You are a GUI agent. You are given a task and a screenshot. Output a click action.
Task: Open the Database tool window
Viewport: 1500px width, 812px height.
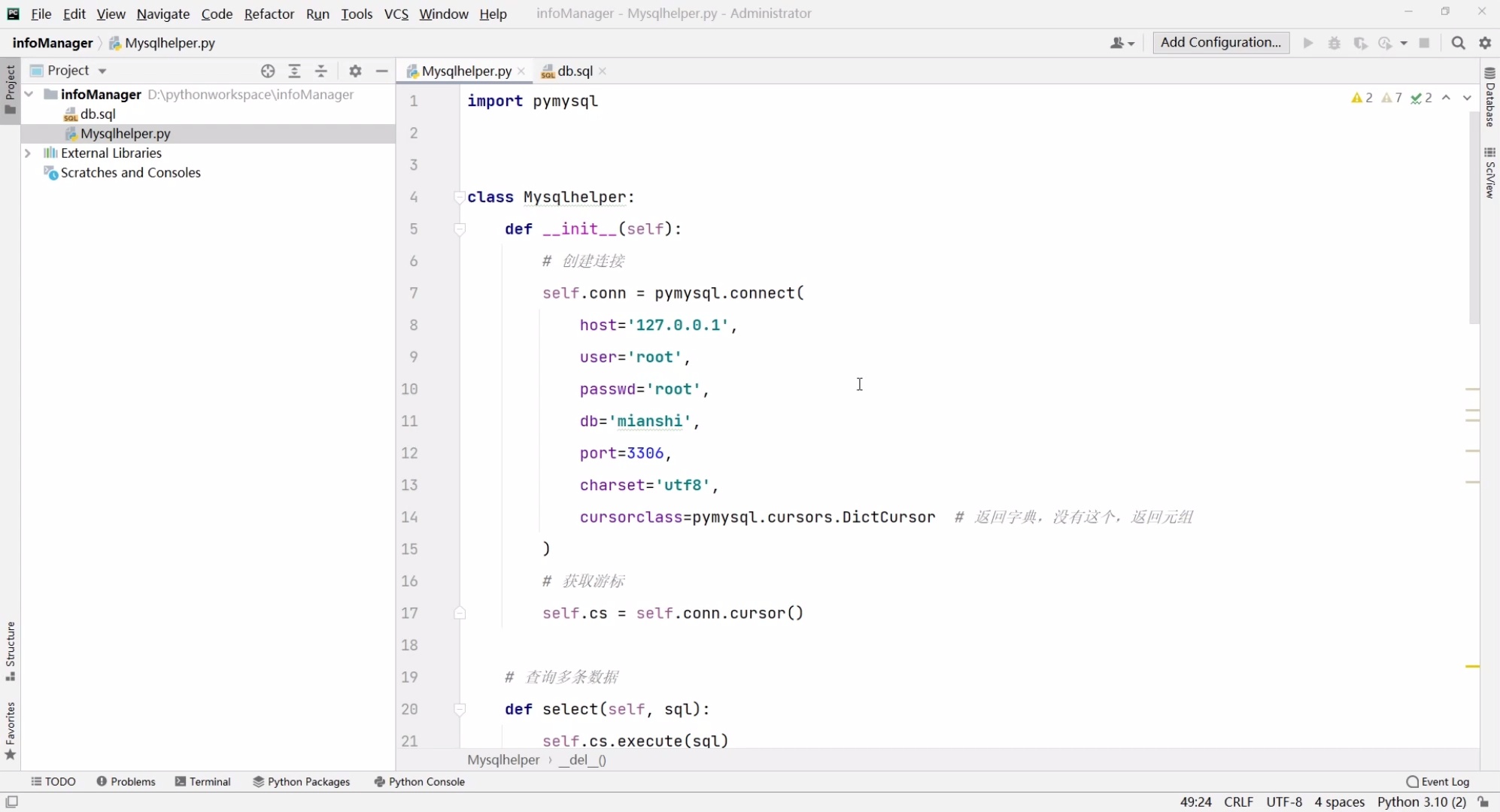coord(1489,98)
